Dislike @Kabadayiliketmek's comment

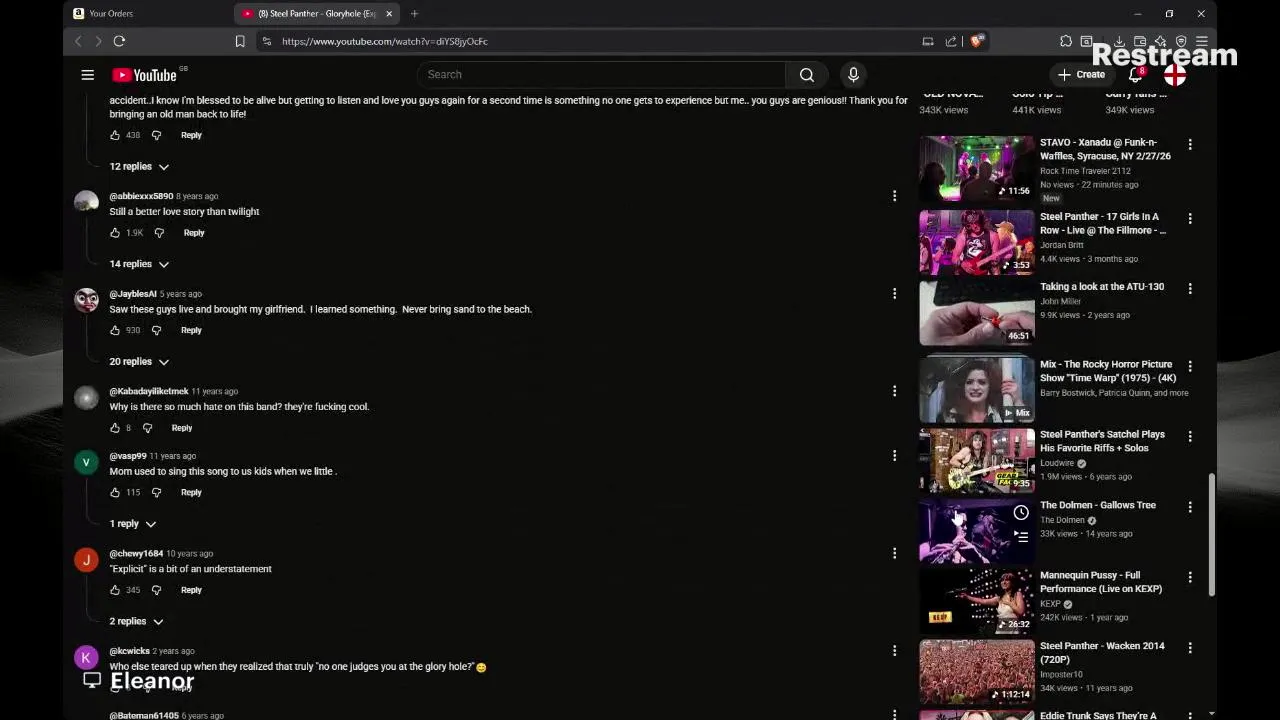pos(147,428)
